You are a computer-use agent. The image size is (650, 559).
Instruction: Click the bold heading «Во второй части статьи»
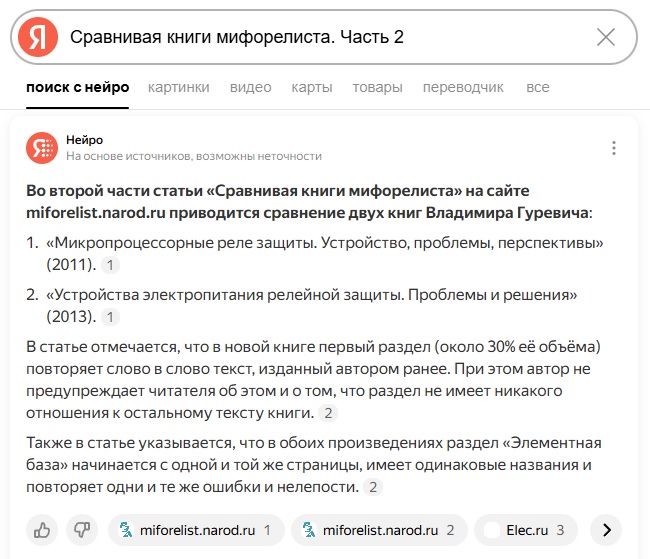309,202
